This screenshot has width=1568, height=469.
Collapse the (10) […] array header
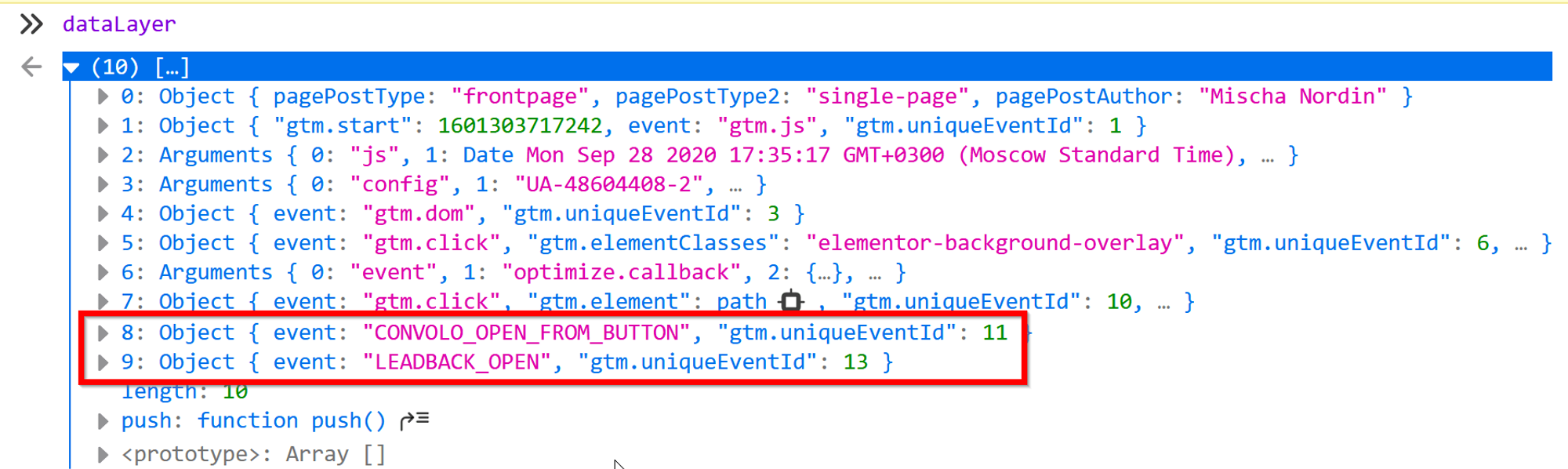(71, 67)
